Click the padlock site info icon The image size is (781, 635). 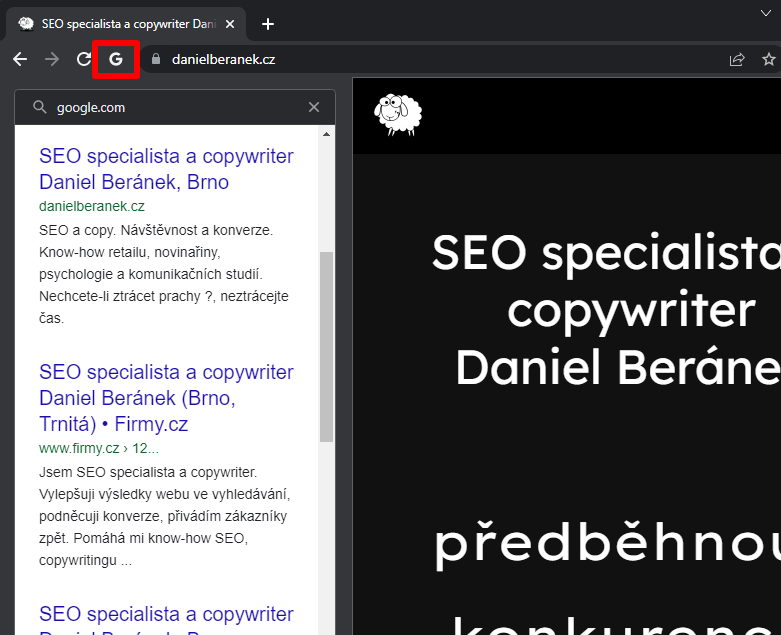[x=156, y=59]
